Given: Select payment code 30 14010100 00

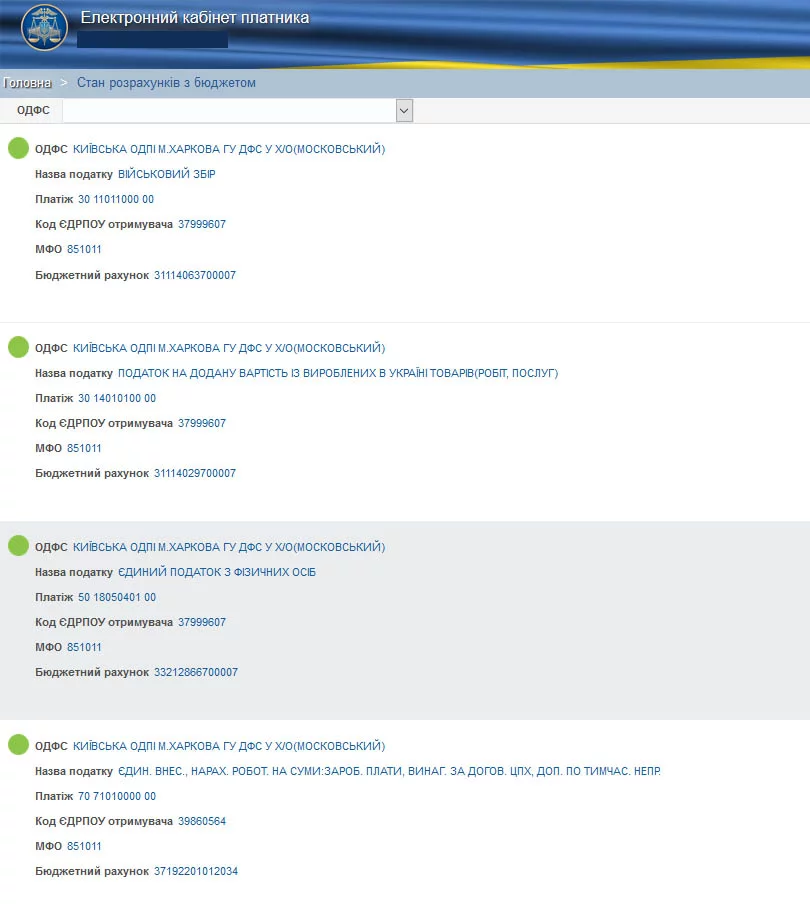Looking at the screenshot, I should coord(117,398).
